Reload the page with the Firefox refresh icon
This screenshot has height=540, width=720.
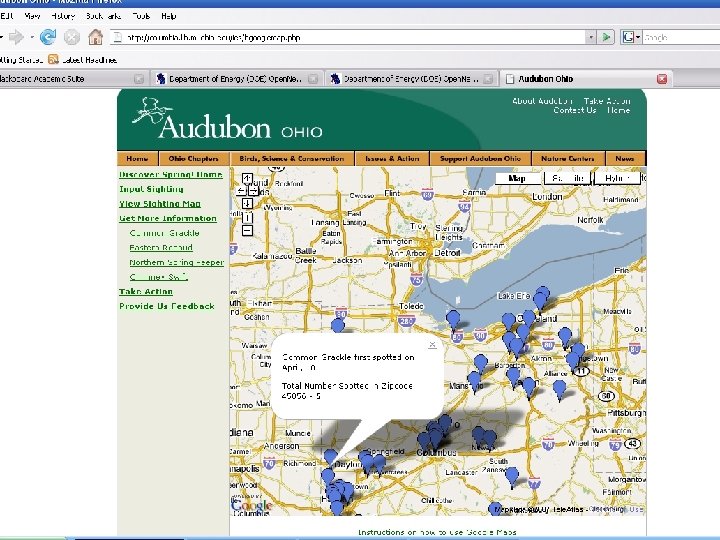[x=48, y=37]
